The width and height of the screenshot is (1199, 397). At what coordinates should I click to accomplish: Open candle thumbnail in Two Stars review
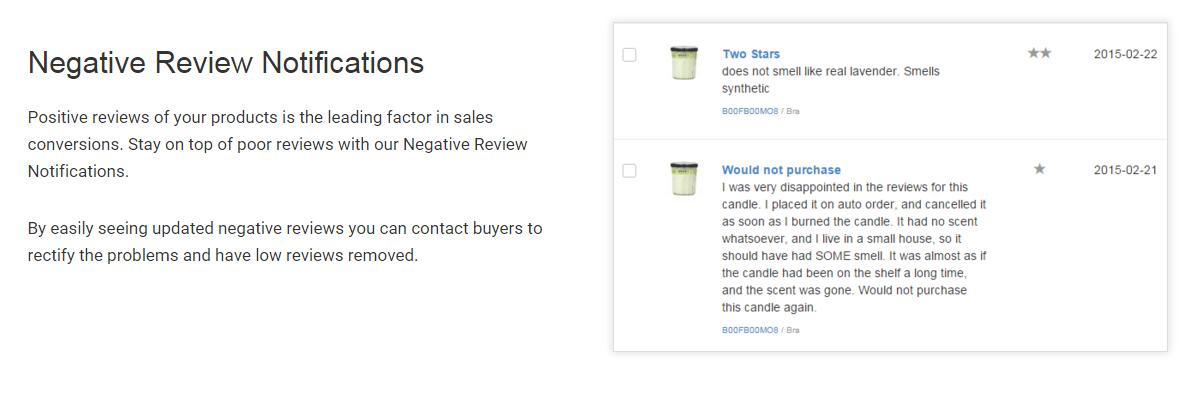[684, 63]
